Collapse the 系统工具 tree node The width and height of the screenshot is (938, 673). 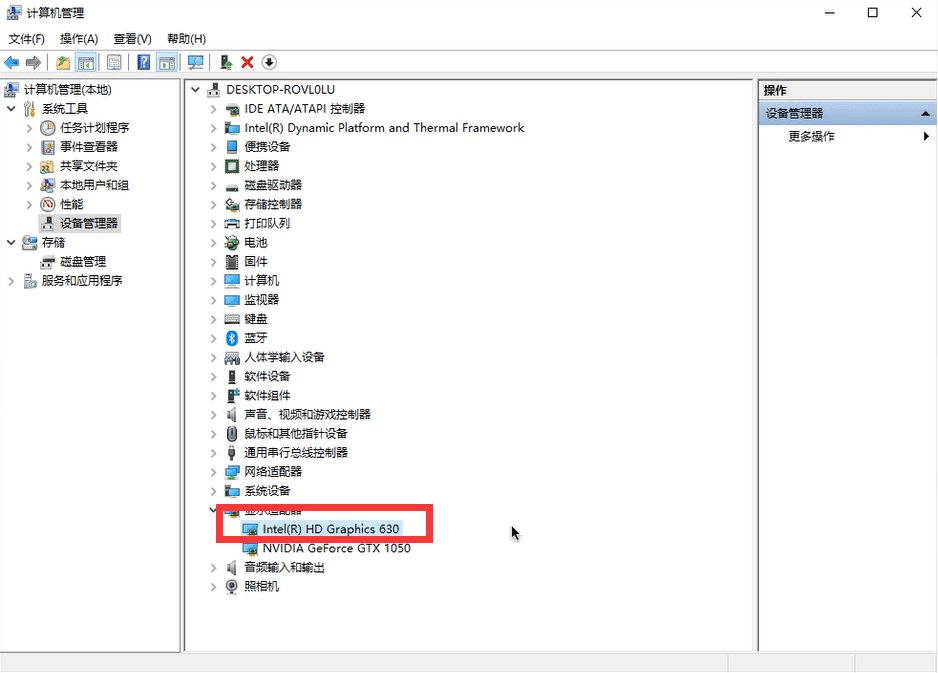tap(11, 109)
